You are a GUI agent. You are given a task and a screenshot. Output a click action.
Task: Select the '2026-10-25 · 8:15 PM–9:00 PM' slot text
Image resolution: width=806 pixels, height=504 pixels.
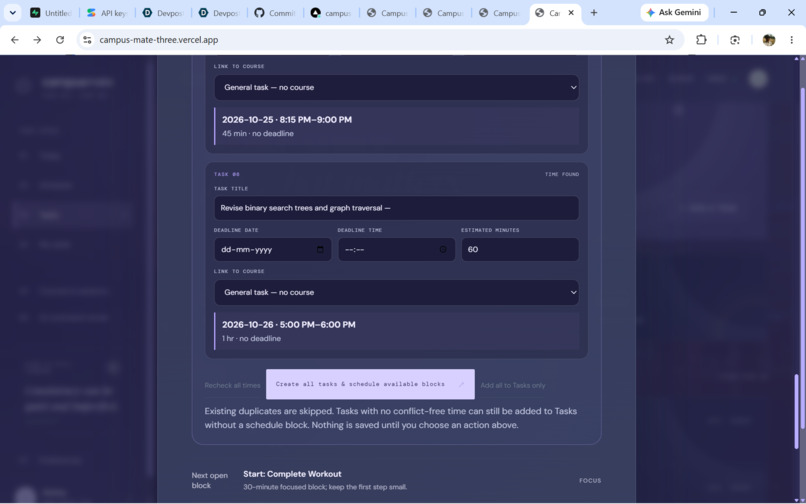[287, 119]
